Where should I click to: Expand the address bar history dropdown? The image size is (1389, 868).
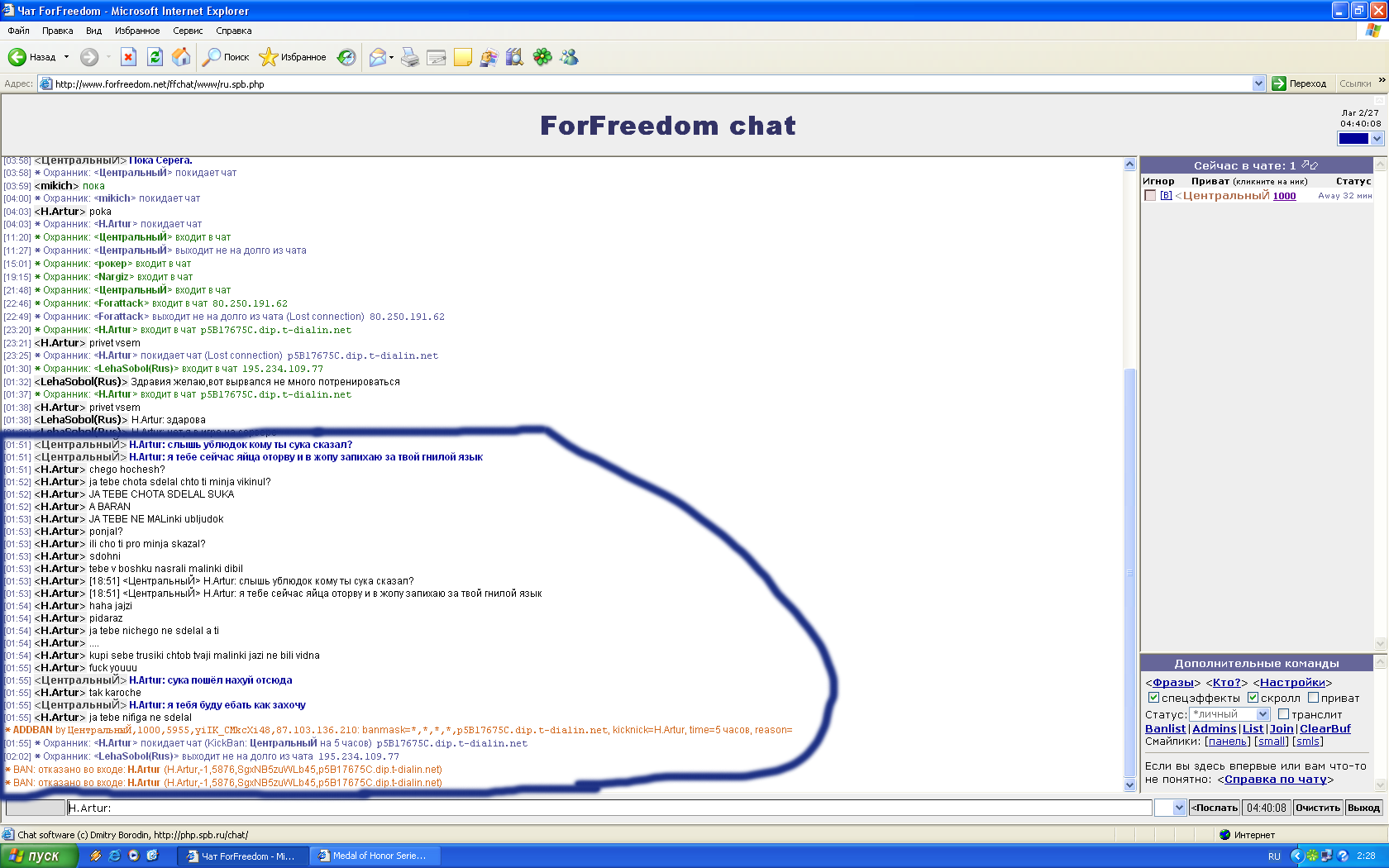click(x=1258, y=83)
